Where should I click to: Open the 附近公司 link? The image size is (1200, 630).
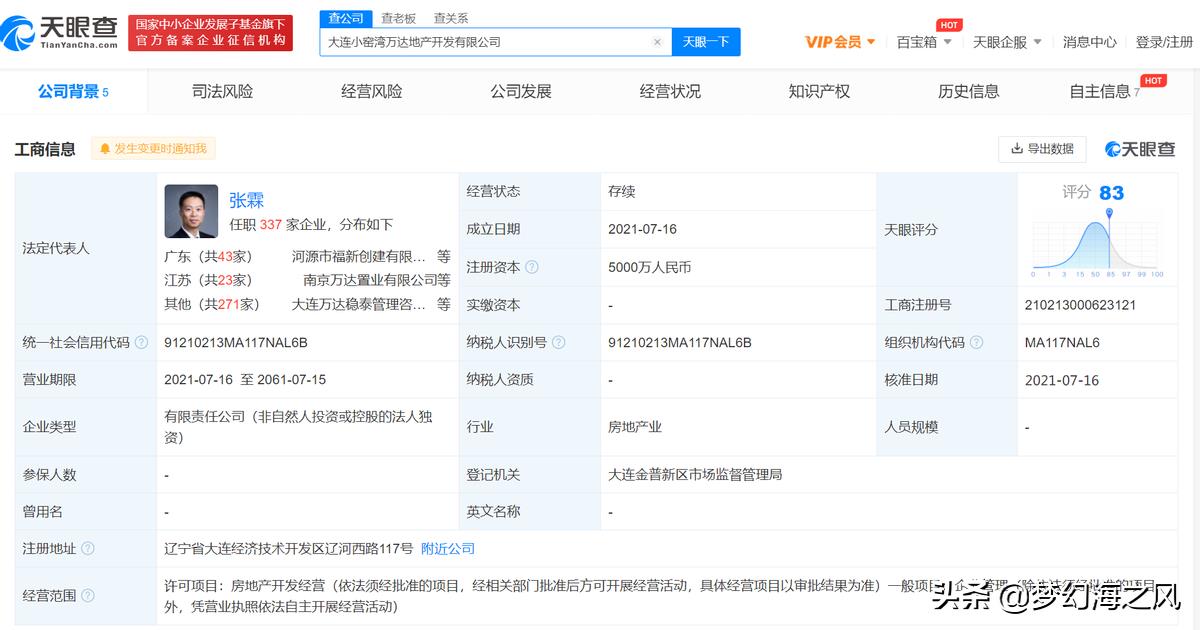(x=448, y=549)
